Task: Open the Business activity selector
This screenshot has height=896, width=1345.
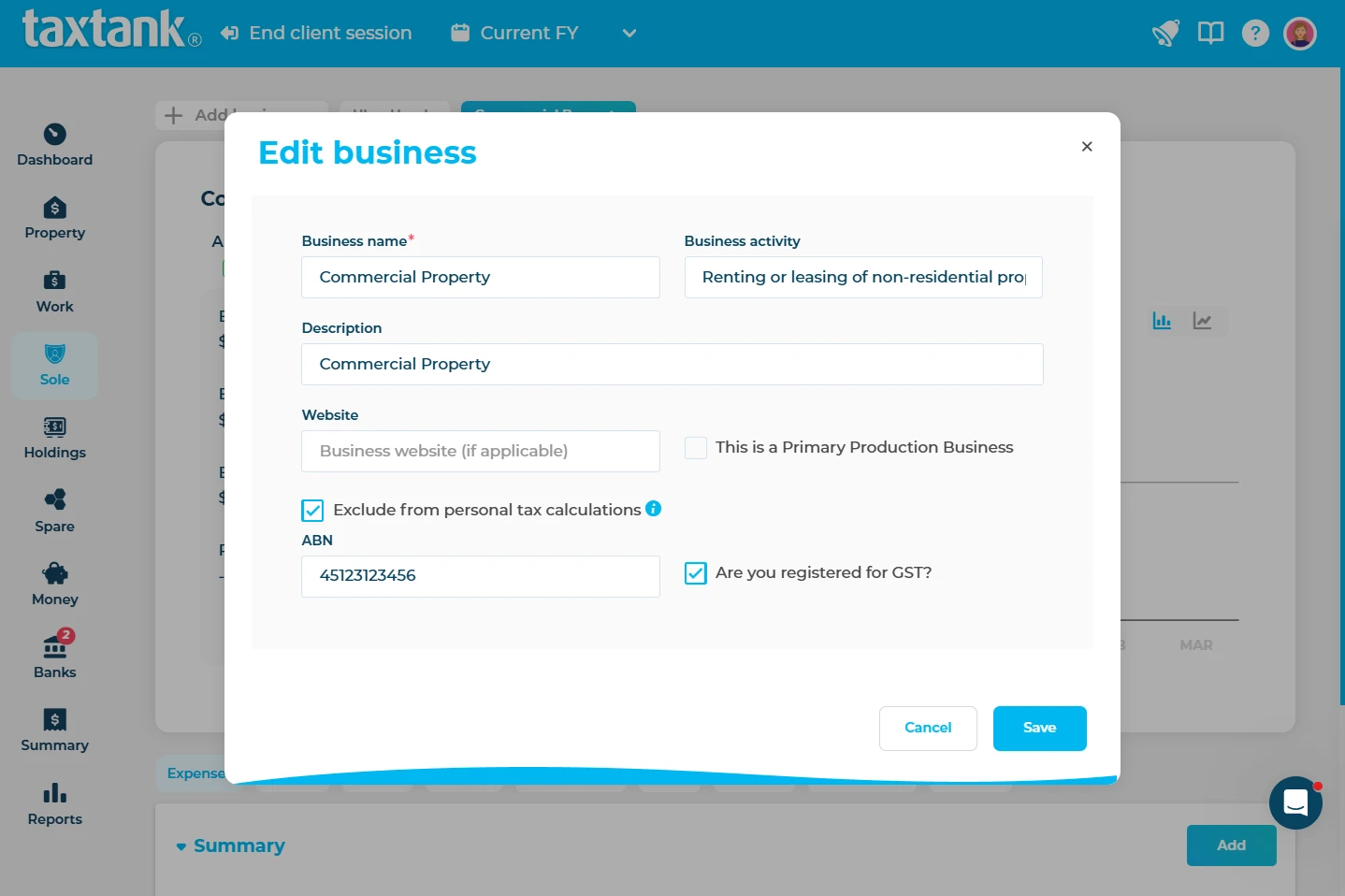Action: pos(862,277)
